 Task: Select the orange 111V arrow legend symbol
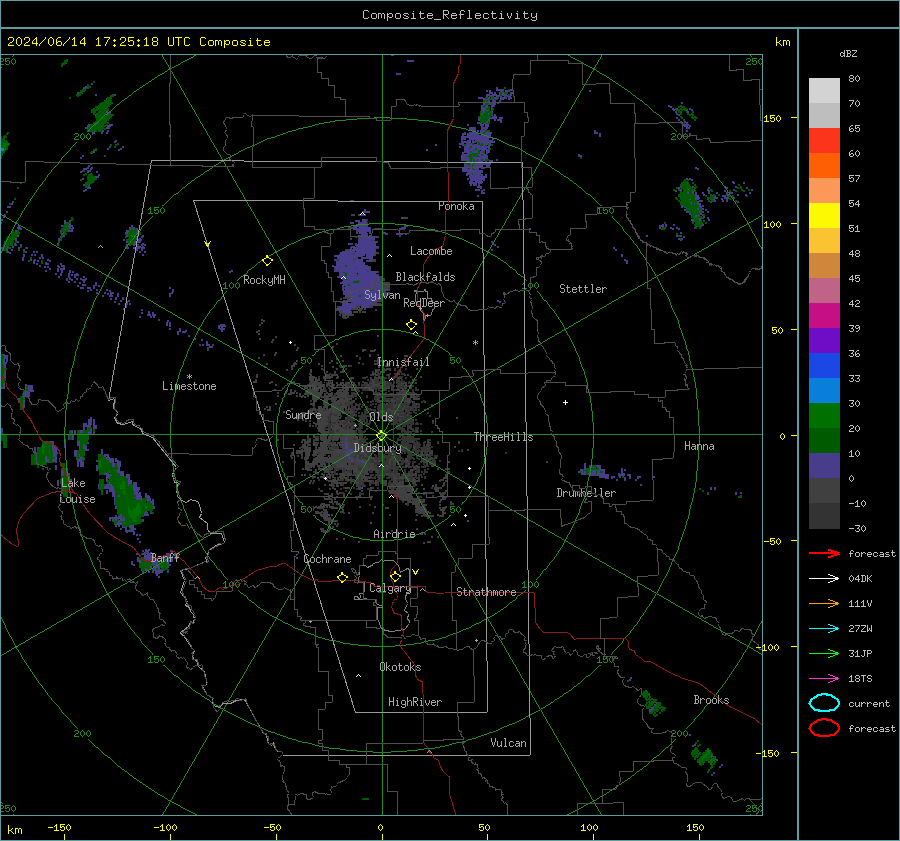click(x=824, y=603)
